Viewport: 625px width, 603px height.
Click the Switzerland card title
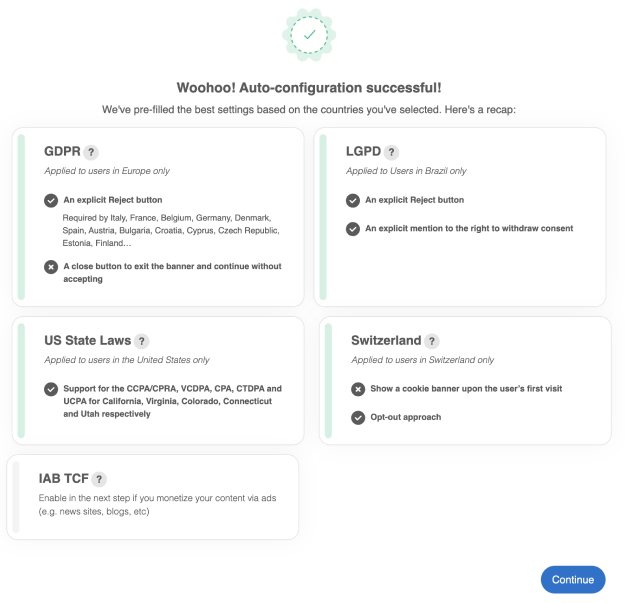(385, 341)
